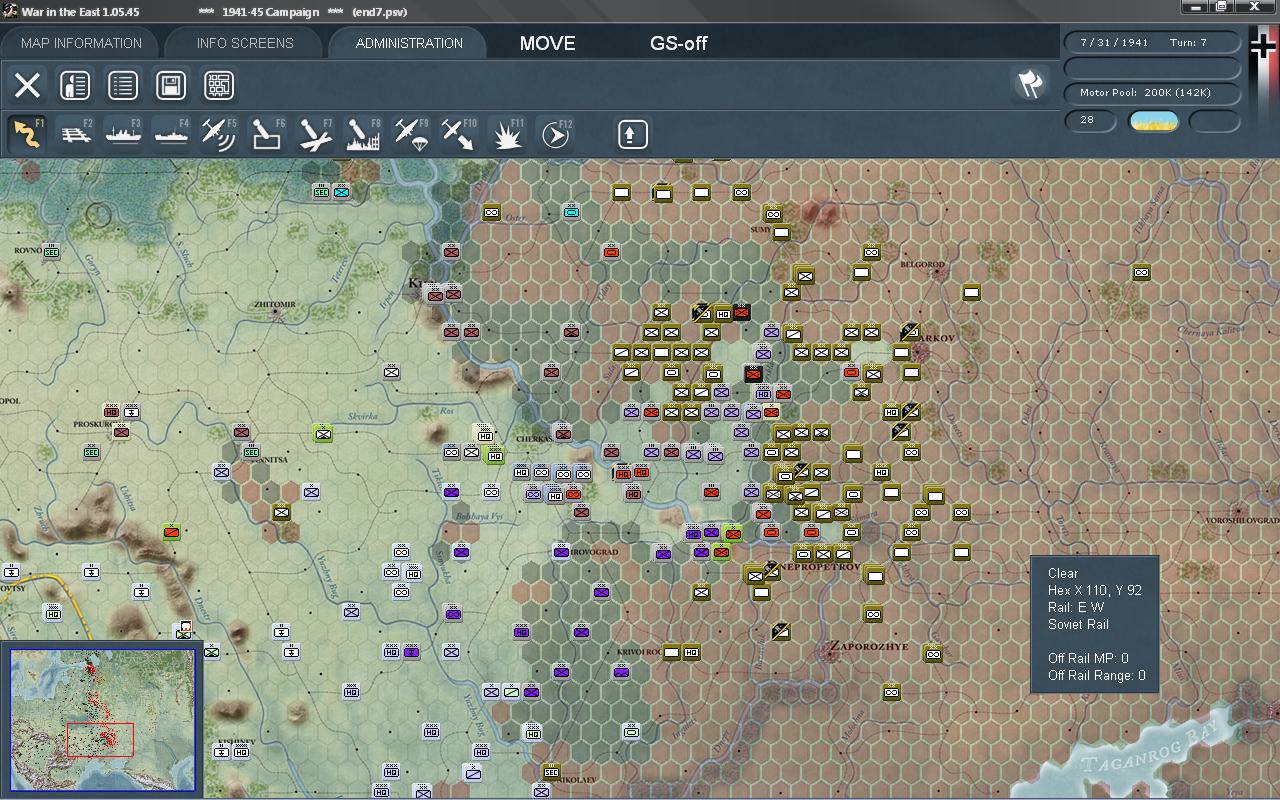Image resolution: width=1280 pixels, height=800 pixels.
Task: Activate F9 air transport mode
Action: (411, 134)
